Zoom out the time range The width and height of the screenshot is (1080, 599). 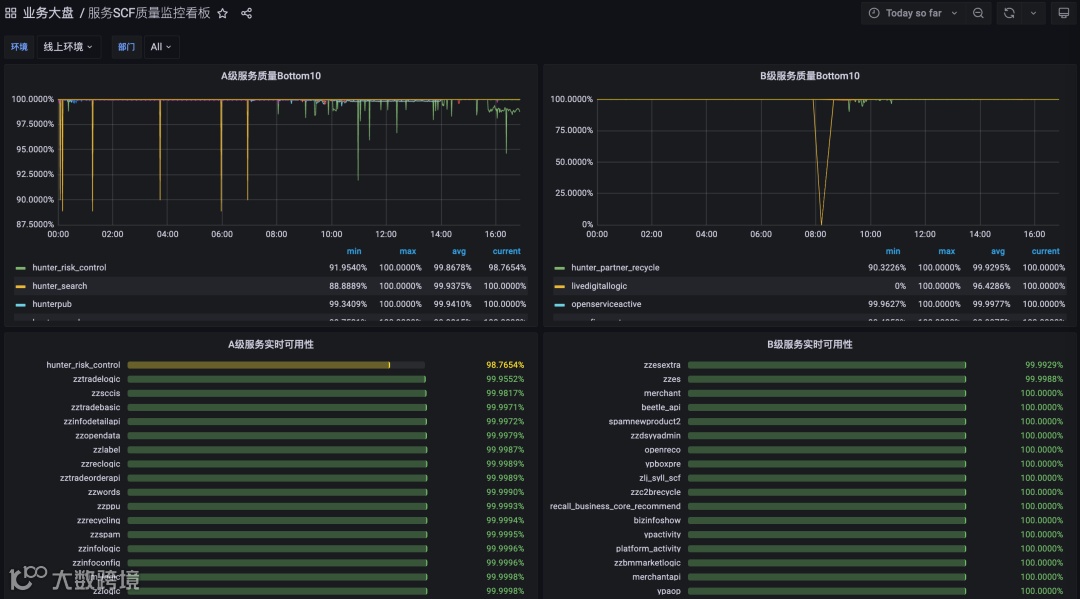[x=978, y=13]
